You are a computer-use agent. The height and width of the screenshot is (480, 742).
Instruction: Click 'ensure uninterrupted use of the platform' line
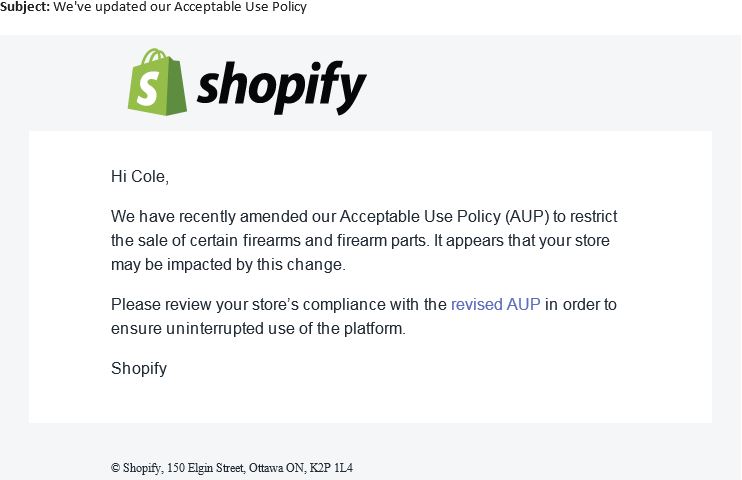tap(258, 329)
